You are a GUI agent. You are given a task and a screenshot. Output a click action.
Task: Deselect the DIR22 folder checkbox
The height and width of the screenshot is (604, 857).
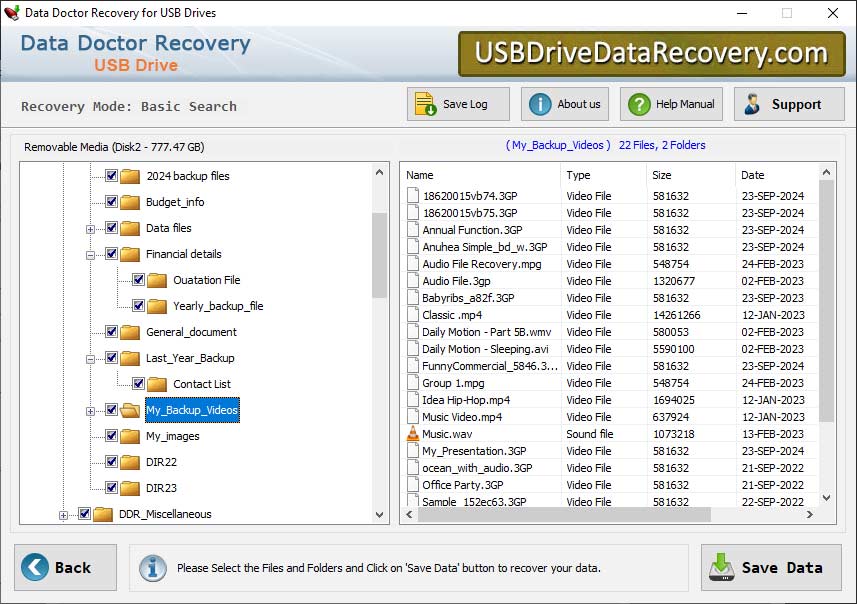pos(112,461)
